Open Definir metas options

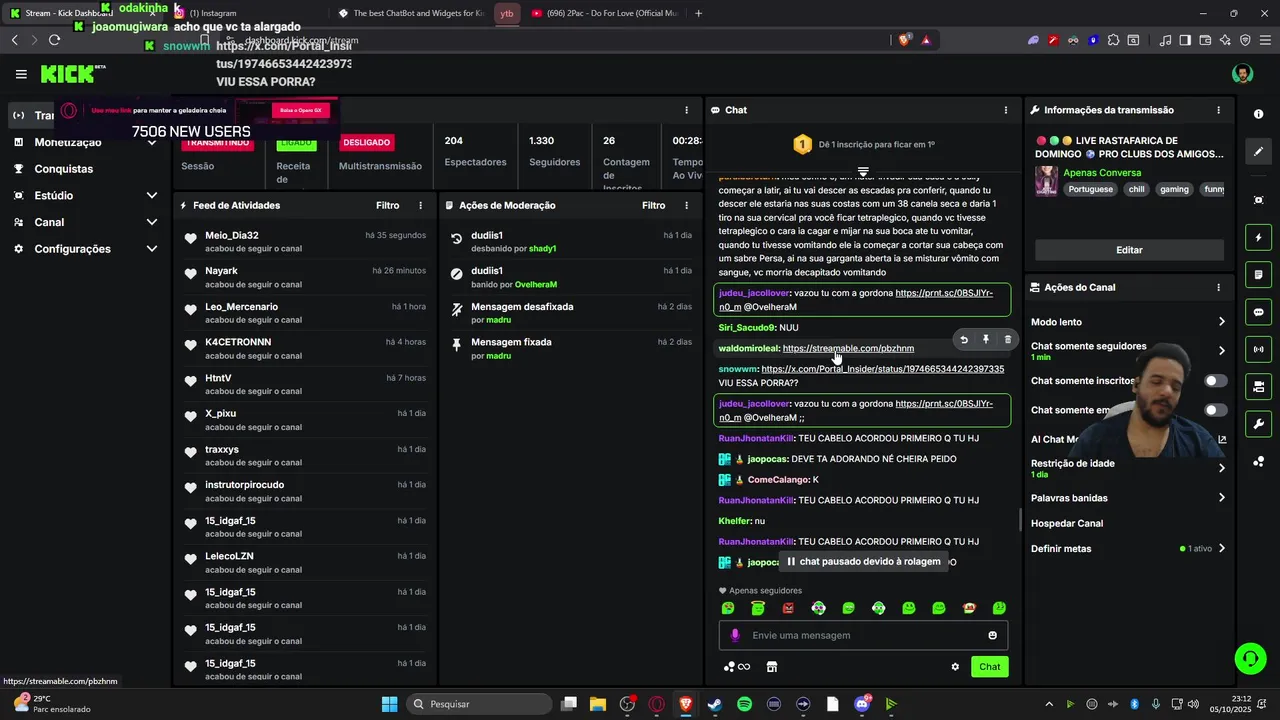1221,549
